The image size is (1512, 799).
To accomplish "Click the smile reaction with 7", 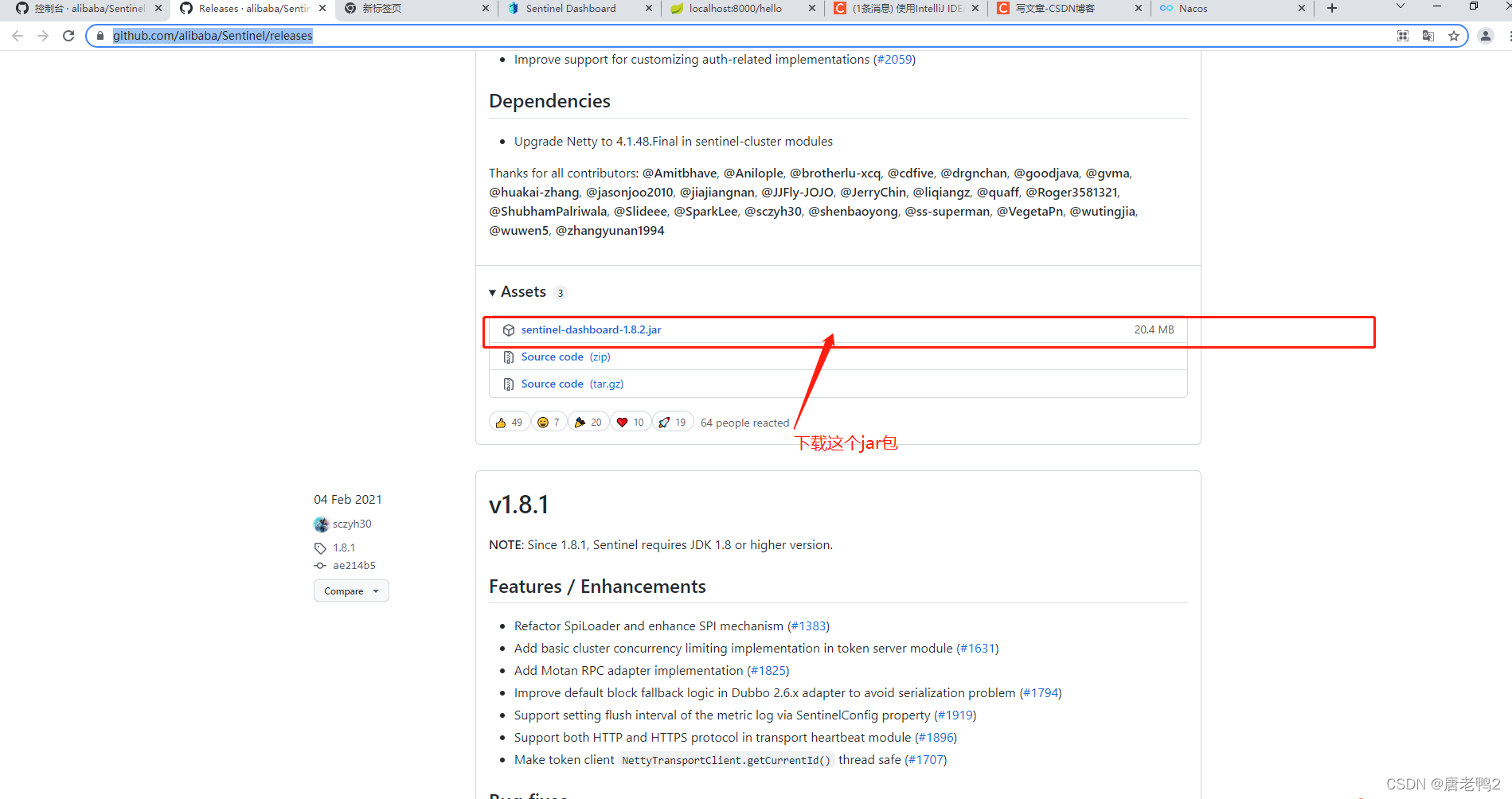I will [549, 422].
